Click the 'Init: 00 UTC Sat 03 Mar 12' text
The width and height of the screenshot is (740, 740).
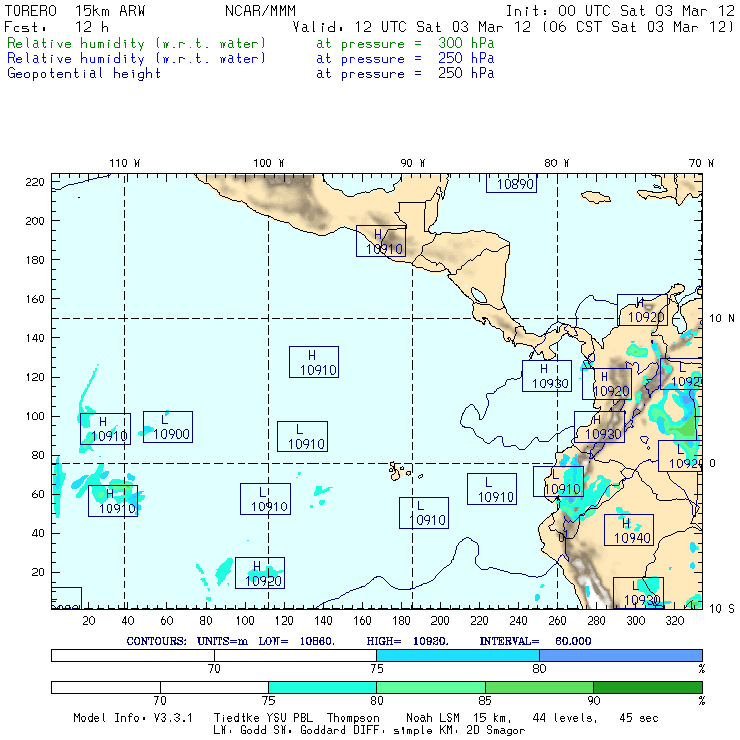click(620, 10)
